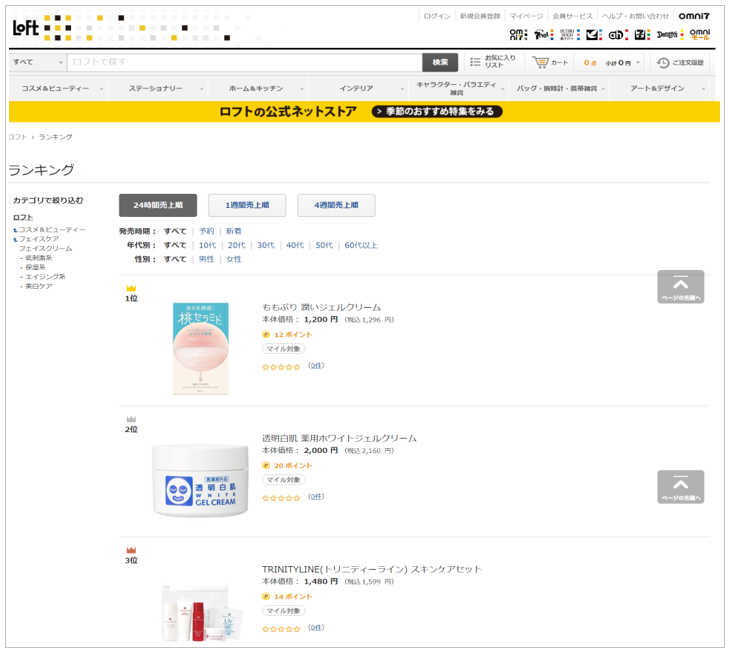This screenshot has height=653, width=731.
Task: Click the Loft logo
Action: (x=26, y=28)
